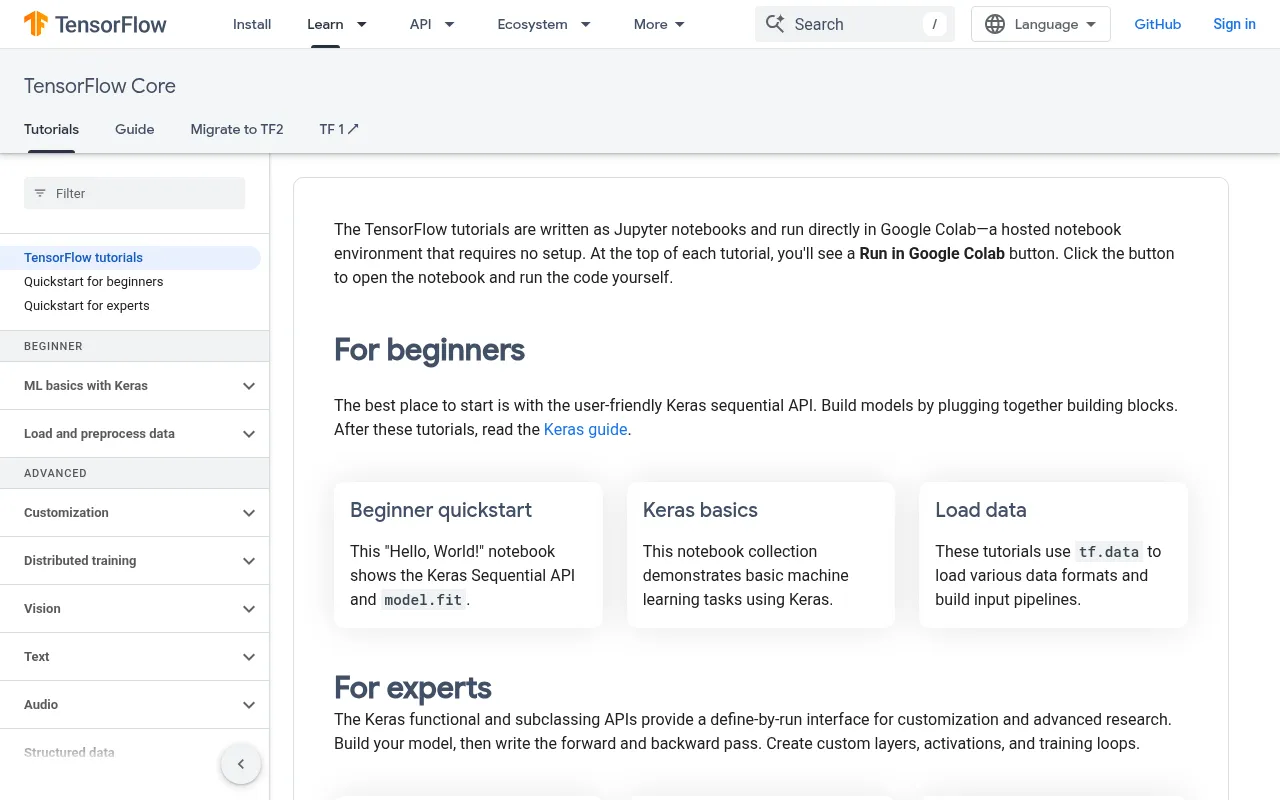This screenshot has height=800, width=1280.
Task: Click the For experts heading
Action: pos(413,688)
